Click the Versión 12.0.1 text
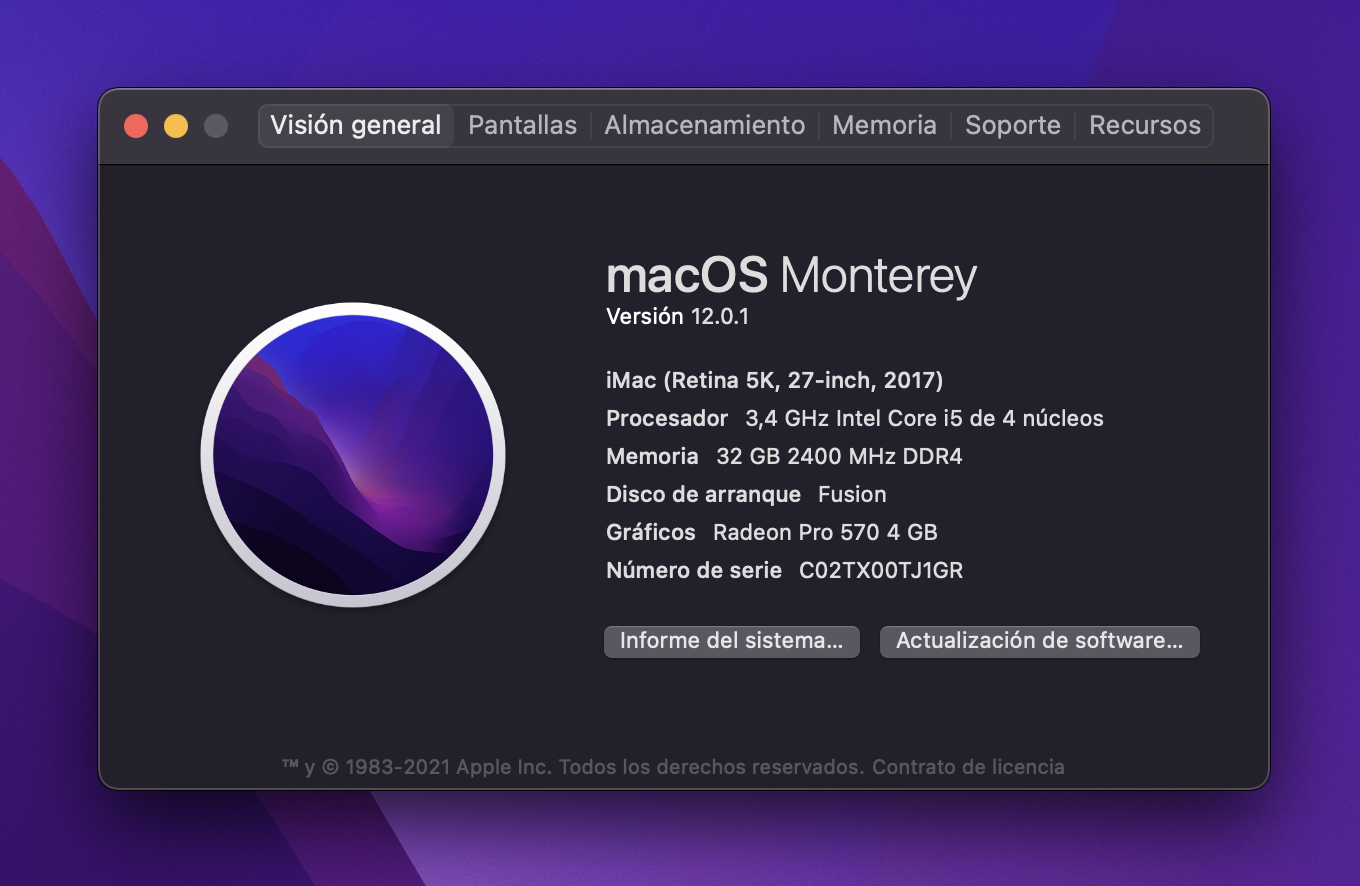The image size is (1360, 886). (678, 317)
